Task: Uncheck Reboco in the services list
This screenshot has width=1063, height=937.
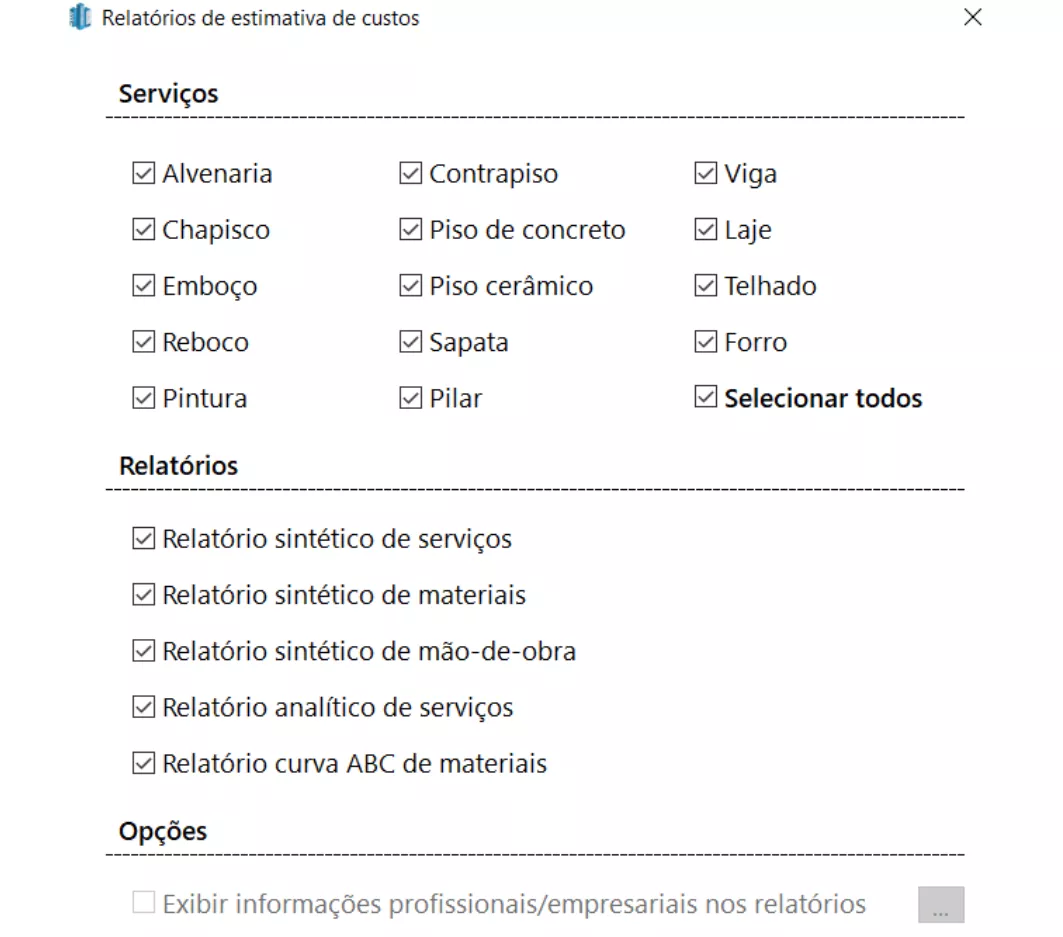Action: point(143,342)
